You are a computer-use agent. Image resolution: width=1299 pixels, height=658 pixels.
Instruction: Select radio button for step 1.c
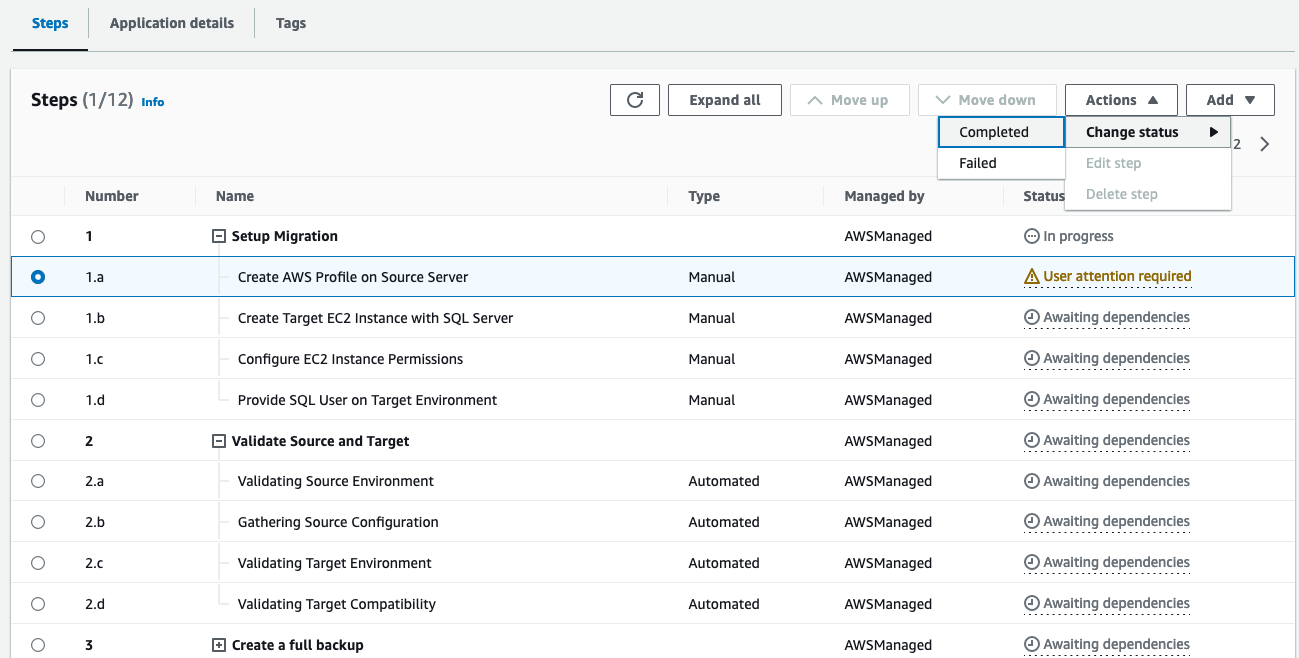pyautogui.click(x=38, y=359)
